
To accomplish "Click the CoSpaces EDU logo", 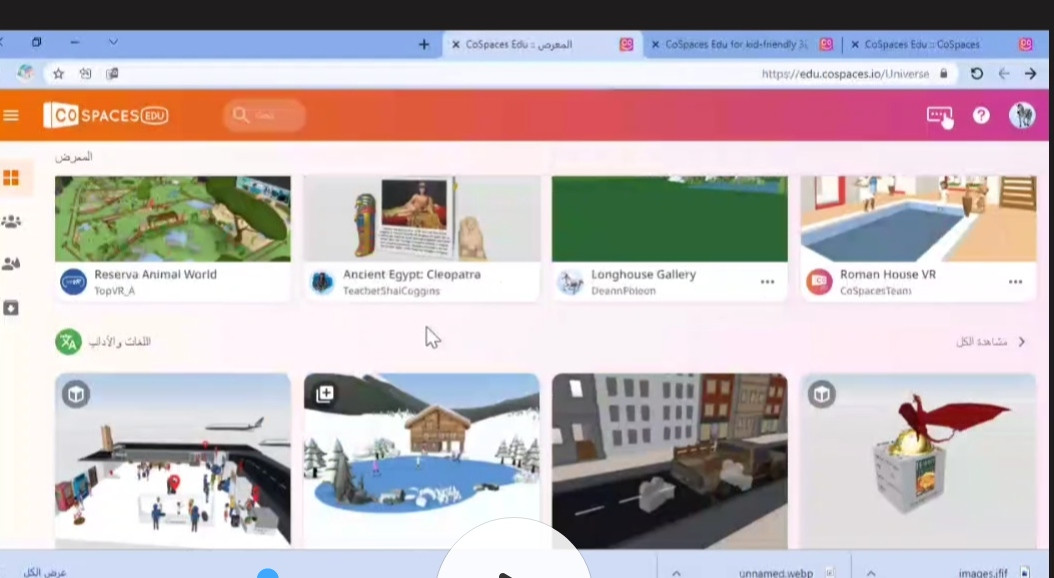I will [106, 115].
